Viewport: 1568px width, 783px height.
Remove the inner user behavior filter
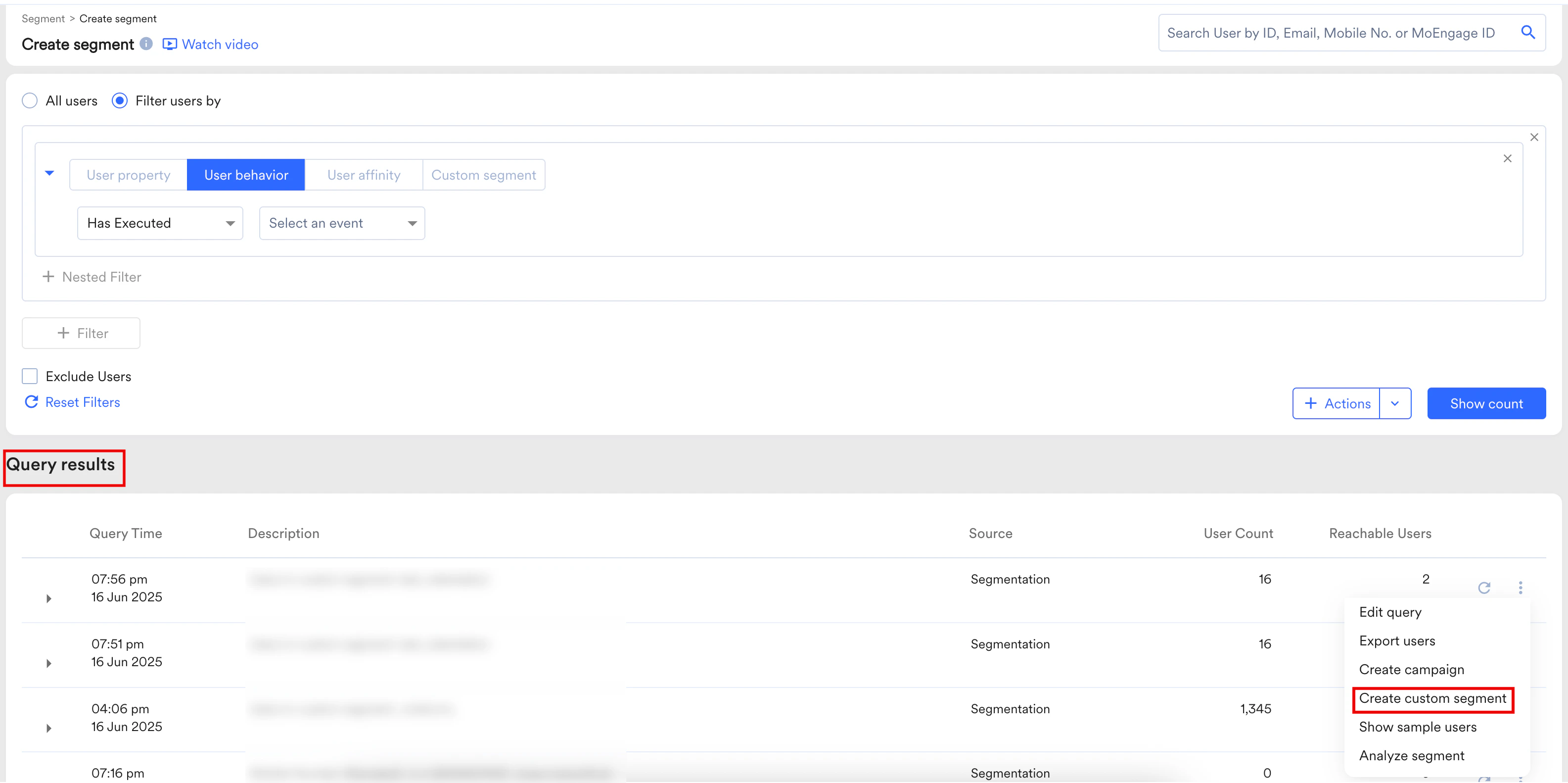(x=1507, y=158)
